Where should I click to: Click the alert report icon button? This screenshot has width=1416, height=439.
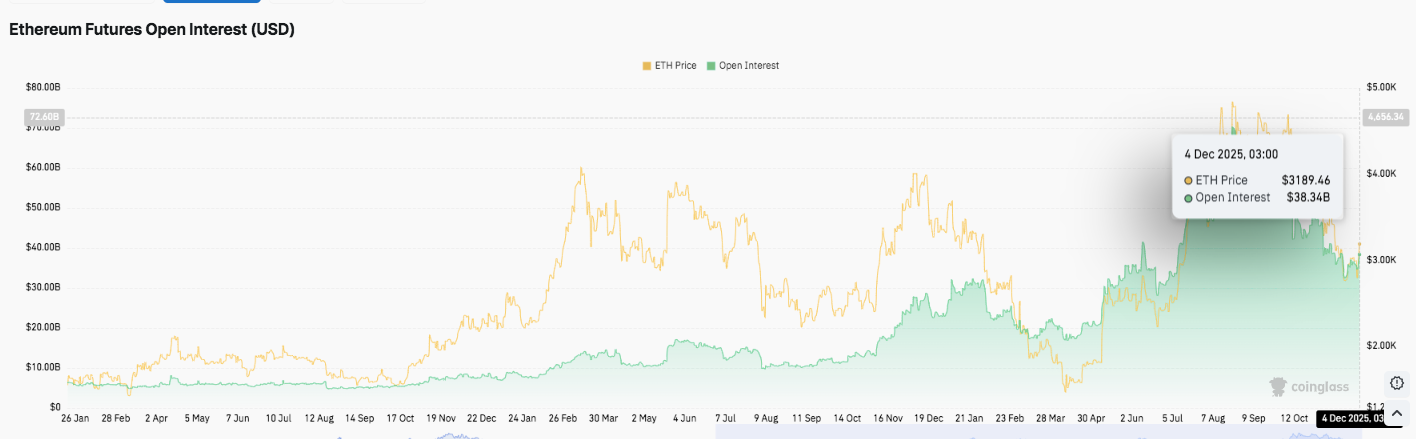pyautogui.click(x=1397, y=383)
